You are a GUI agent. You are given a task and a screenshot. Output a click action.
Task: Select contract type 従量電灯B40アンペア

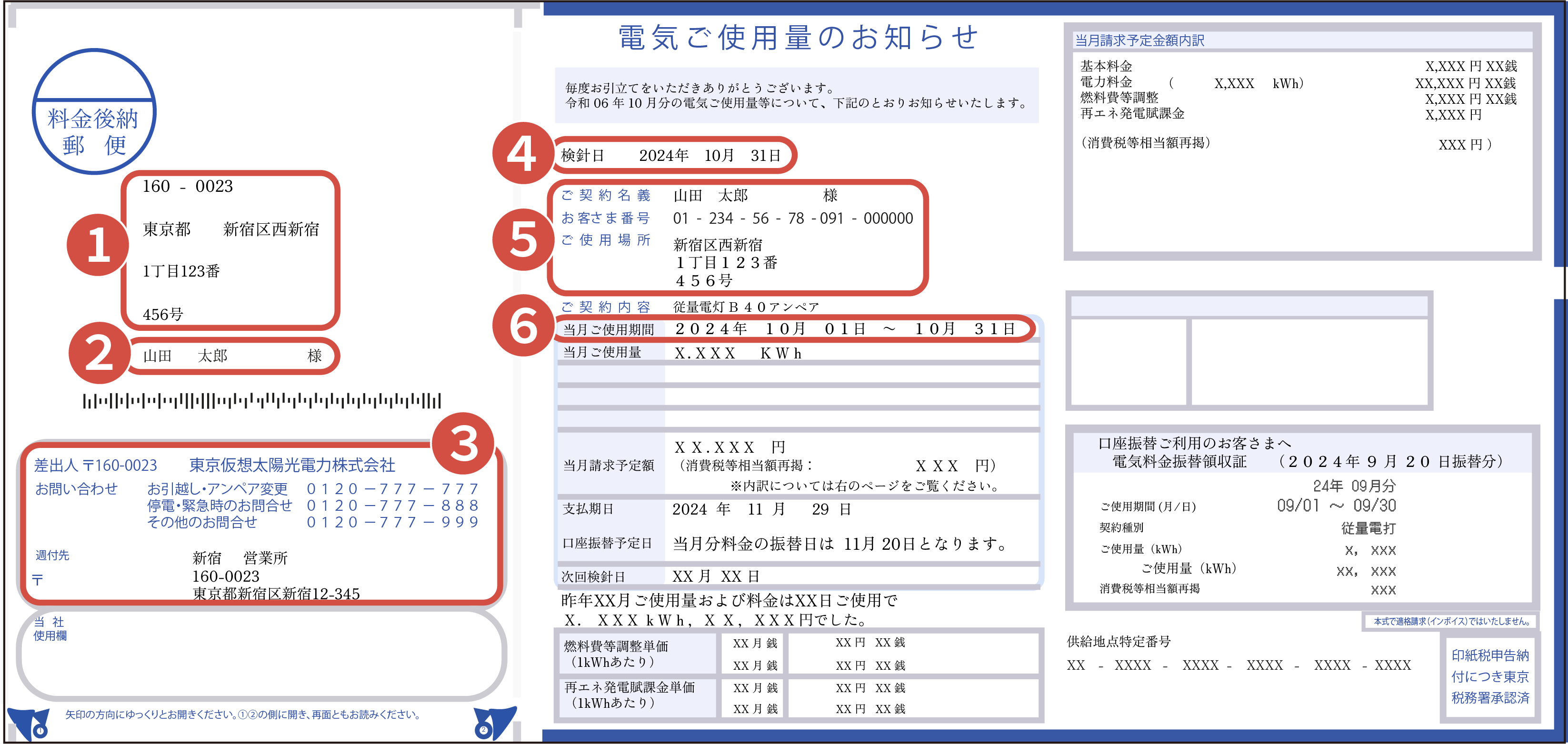tap(746, 307)
